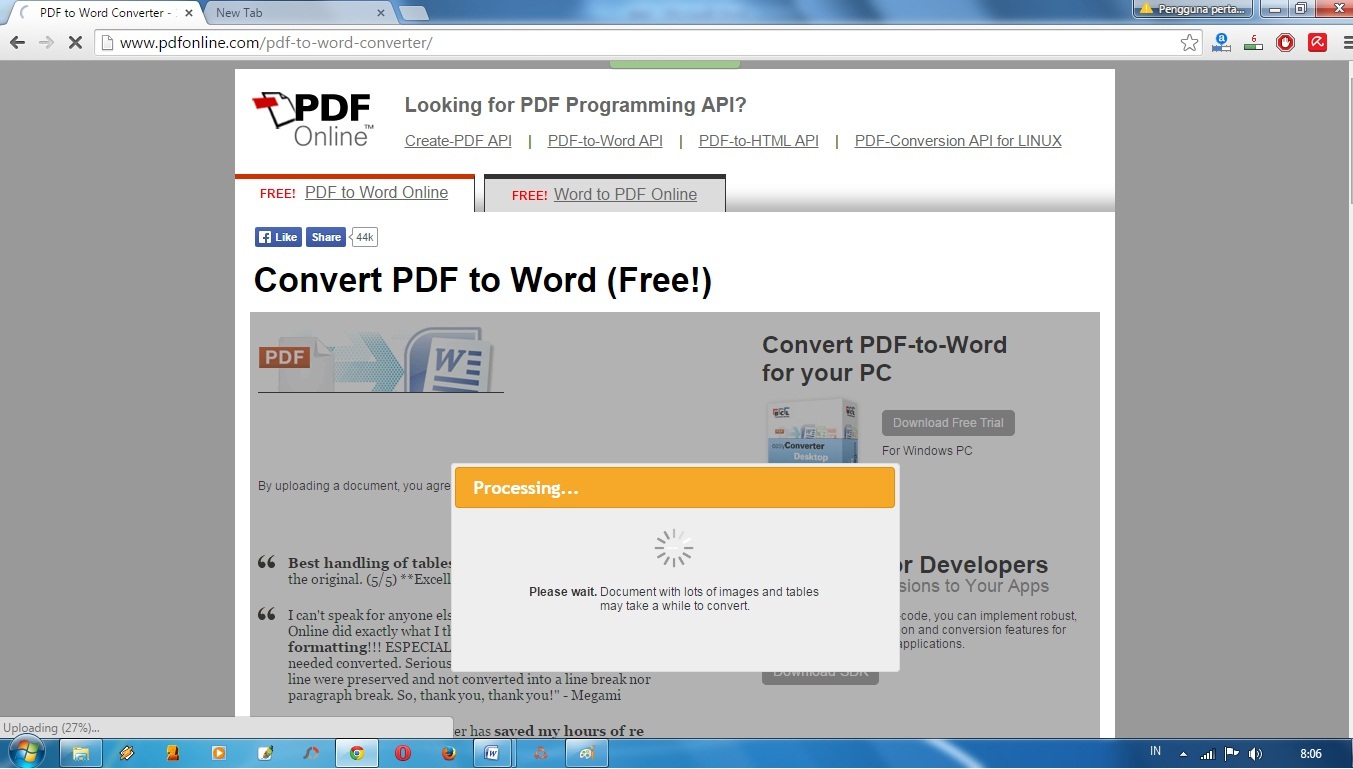Switch to PDF to Word Converter browser tab
This screenshot has height=769, width=1353.
[x=103, y=13]
